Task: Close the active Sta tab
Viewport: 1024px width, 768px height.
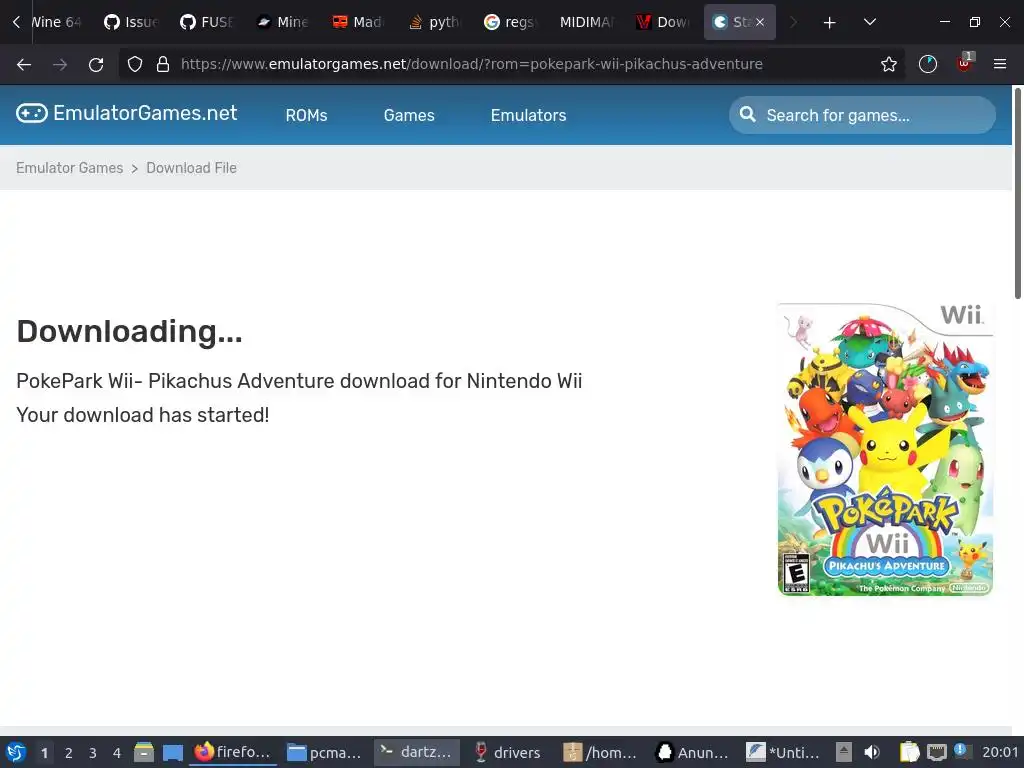Action: (760, 22)
